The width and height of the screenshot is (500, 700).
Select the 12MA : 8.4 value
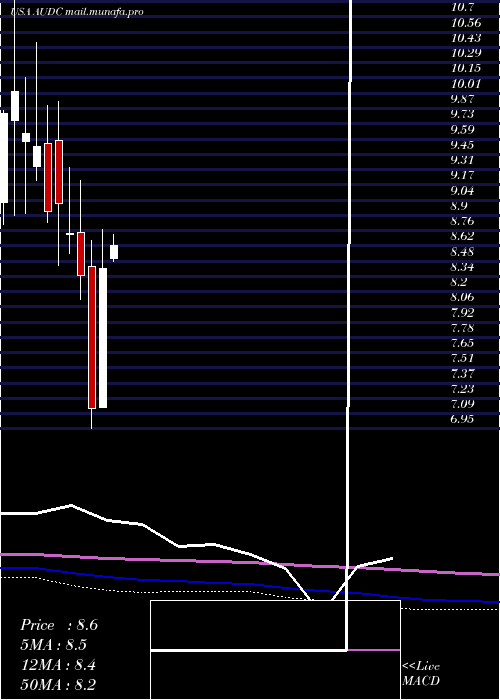(59, 665)
